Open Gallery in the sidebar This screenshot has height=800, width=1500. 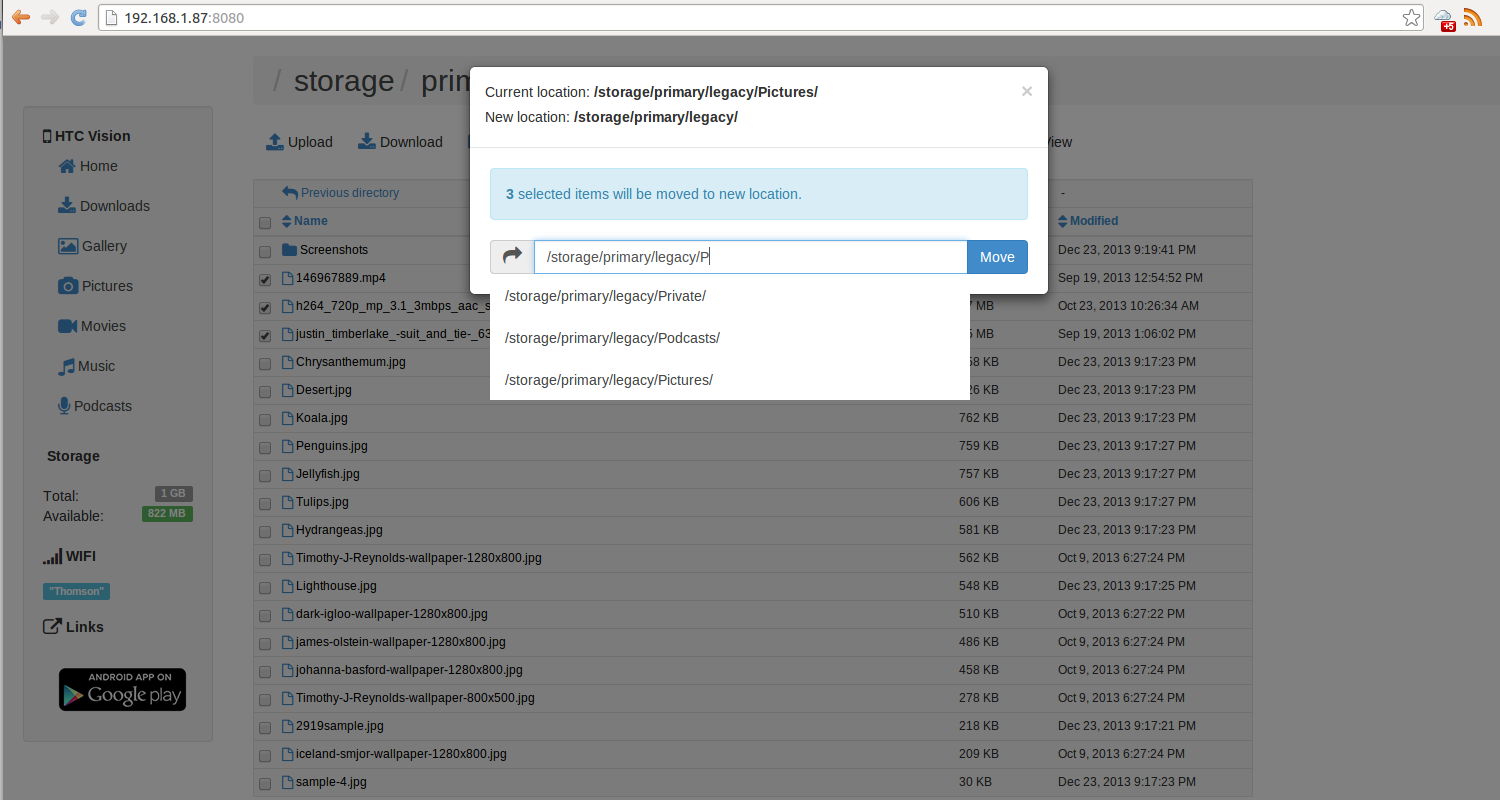(92, 246)
